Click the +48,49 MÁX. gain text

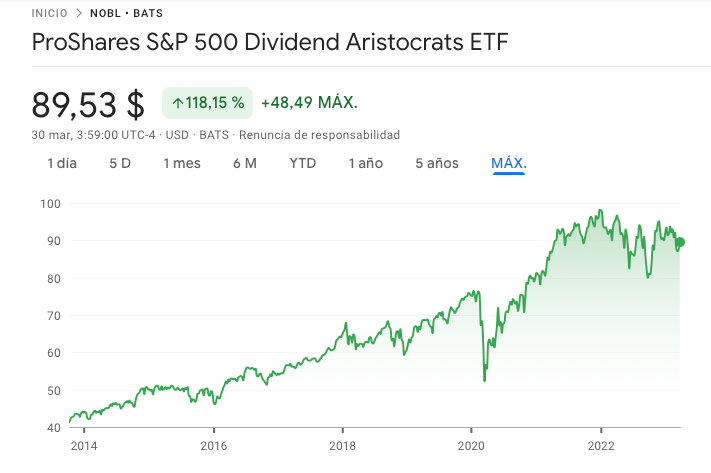309,103
